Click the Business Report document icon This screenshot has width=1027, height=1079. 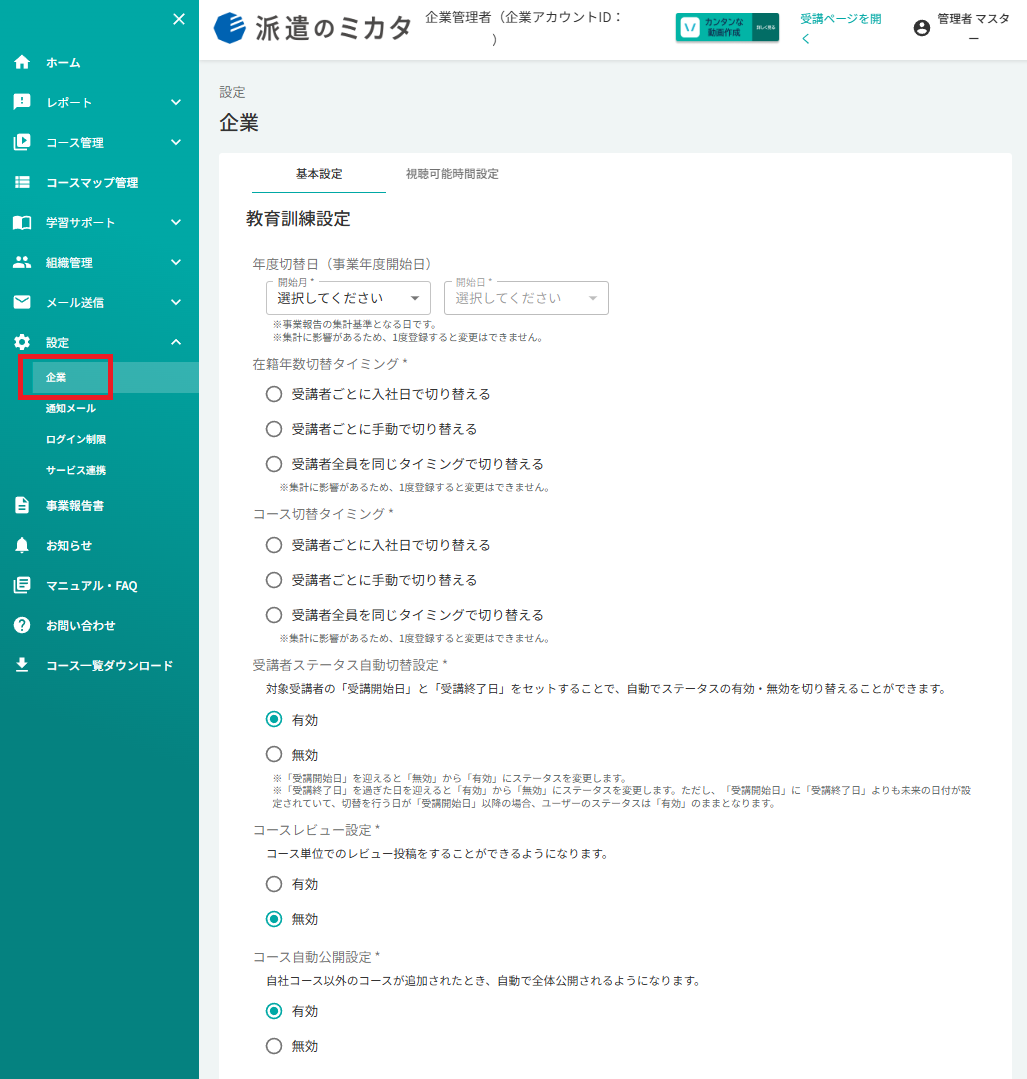22,505
